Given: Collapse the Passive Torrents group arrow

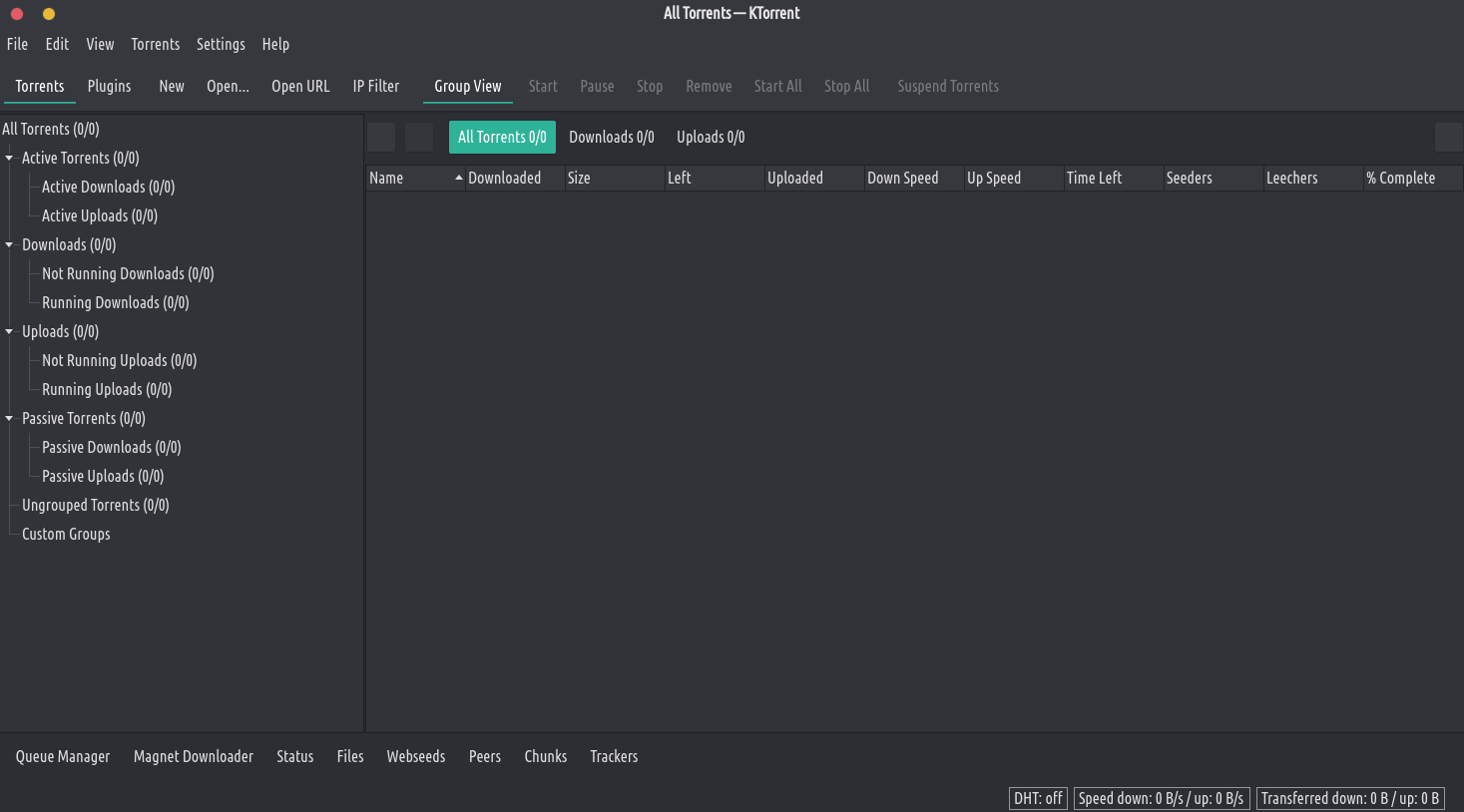Looking at the screenshot, I should click(9, 418).
